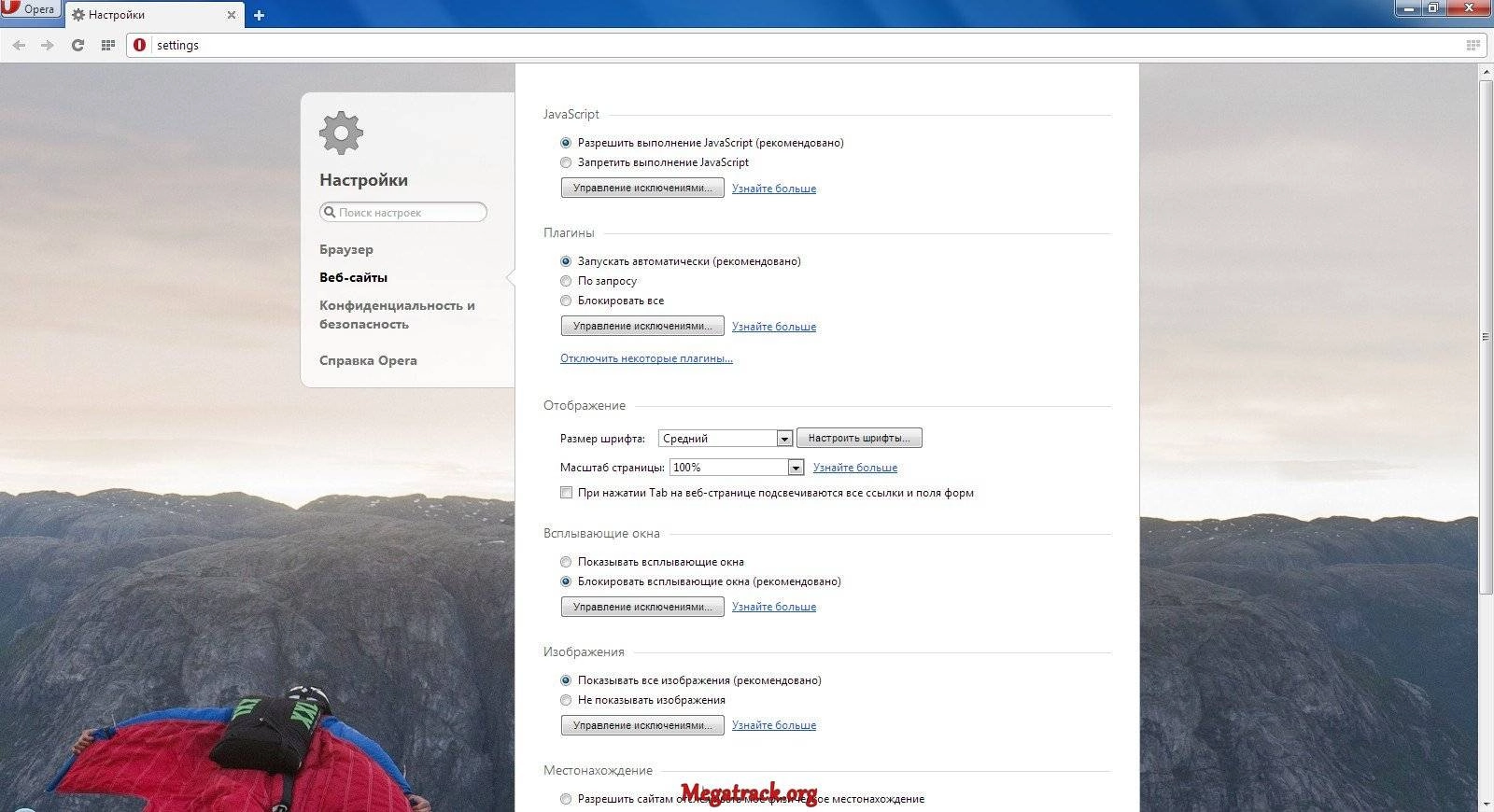Image resolution: width=1494 pixels, height=812 pixels.
Task: Click the Opera badge in address bar
Action: (x=140, y=45)
